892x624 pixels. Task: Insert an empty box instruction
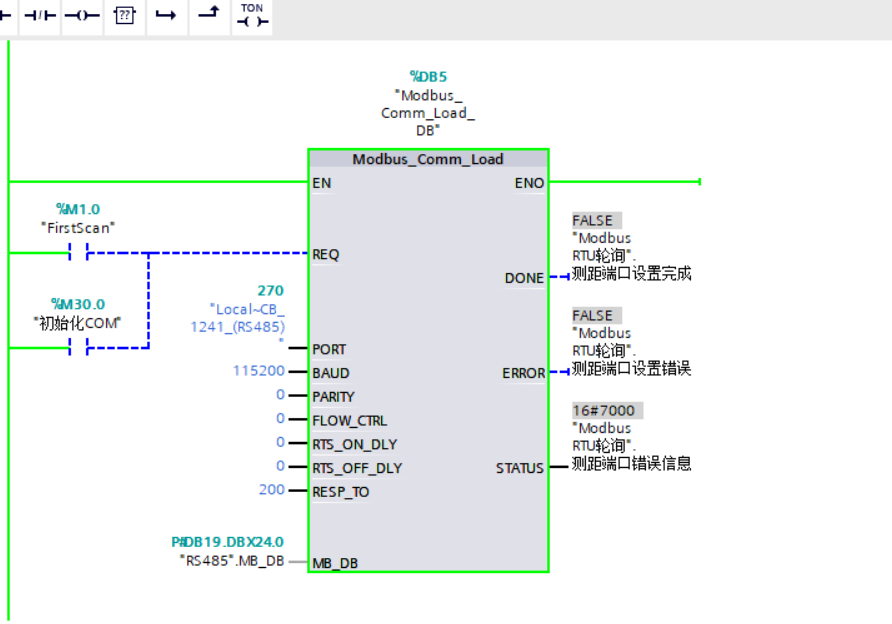point(124,17)
